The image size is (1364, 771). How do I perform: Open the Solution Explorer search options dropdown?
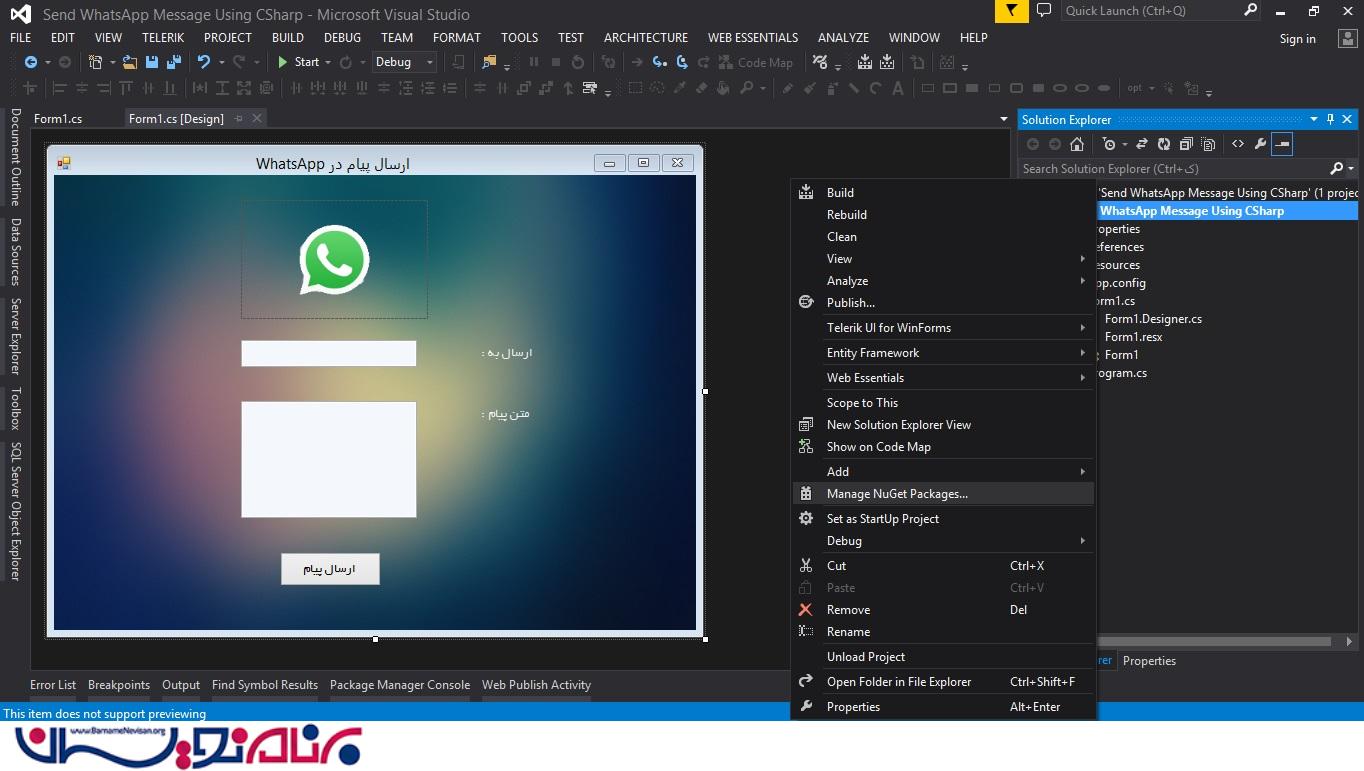(1352, 169)
